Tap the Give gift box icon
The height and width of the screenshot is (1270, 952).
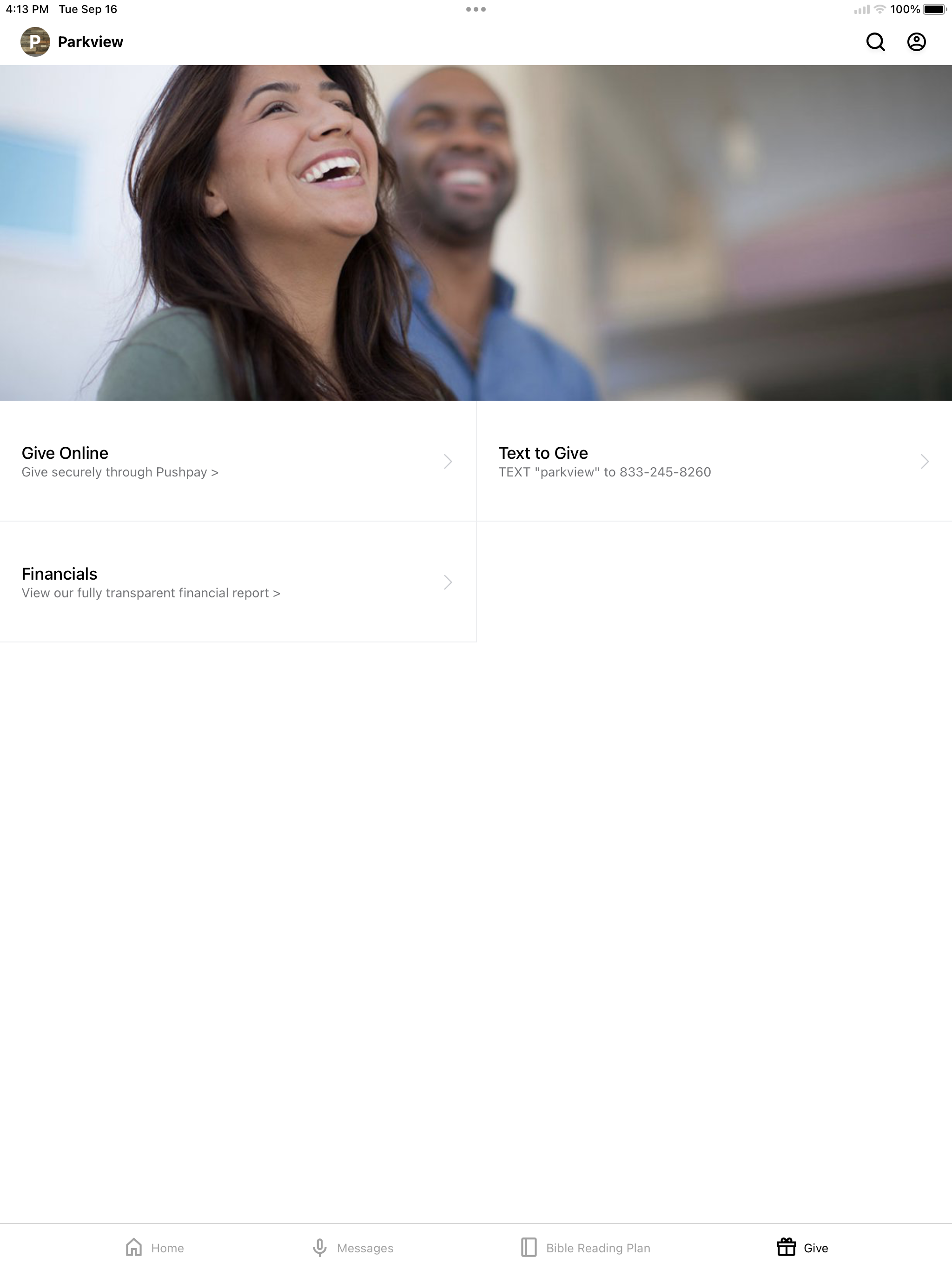point(786,1247)
